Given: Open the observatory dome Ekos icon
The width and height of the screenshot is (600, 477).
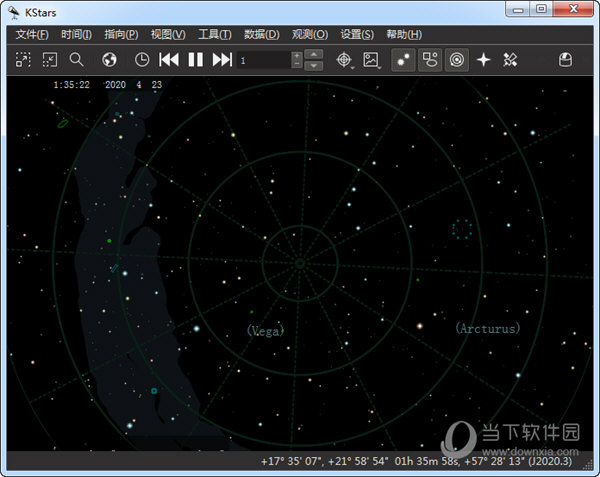Looking at the screenshot, I should click(565, 60).
